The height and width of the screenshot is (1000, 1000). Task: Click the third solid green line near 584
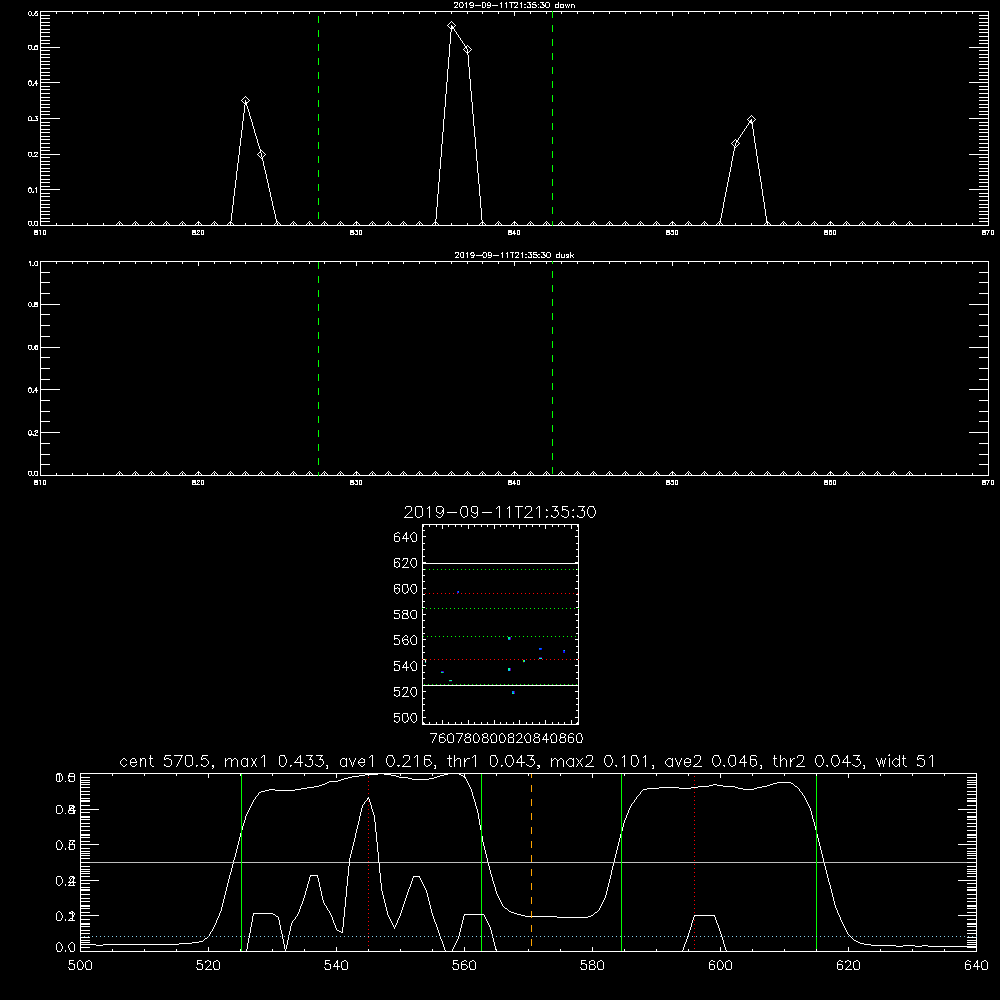coord(621,861)
